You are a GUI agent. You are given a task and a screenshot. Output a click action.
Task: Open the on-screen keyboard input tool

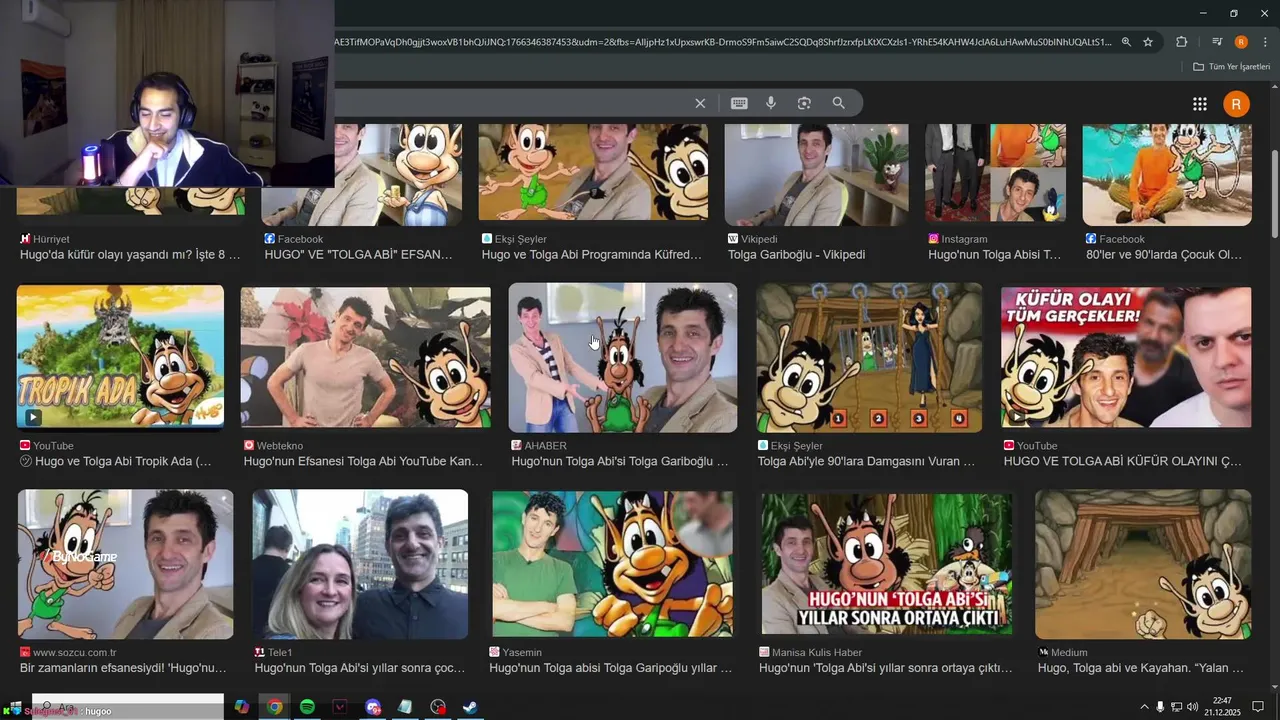click(739, 103)
